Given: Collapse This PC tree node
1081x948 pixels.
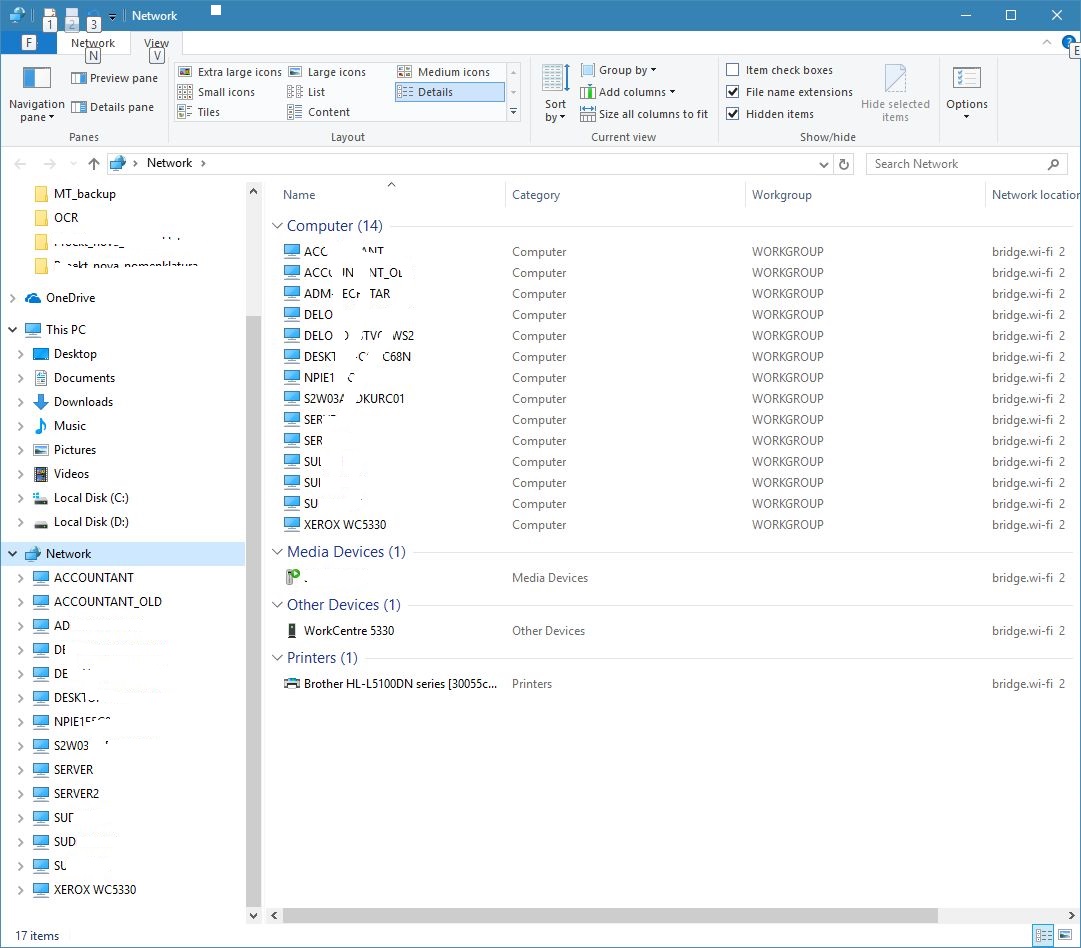Looking at the screenshot, I should [12, 330].
